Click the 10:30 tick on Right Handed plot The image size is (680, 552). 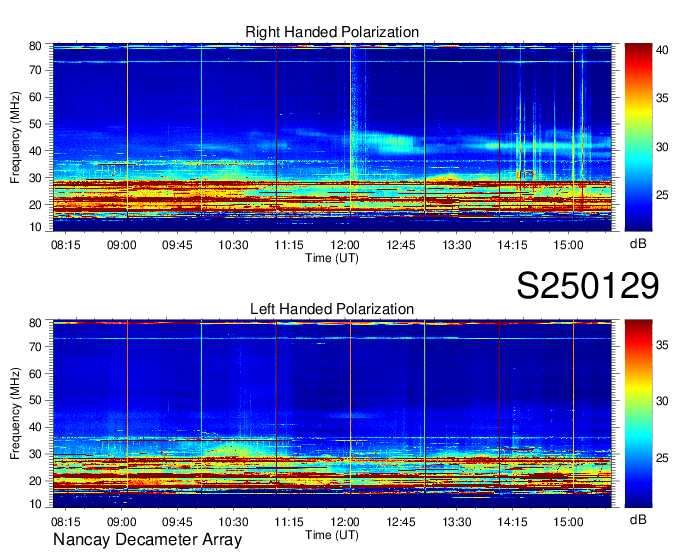pyautogui.click(x=233, y=245)
